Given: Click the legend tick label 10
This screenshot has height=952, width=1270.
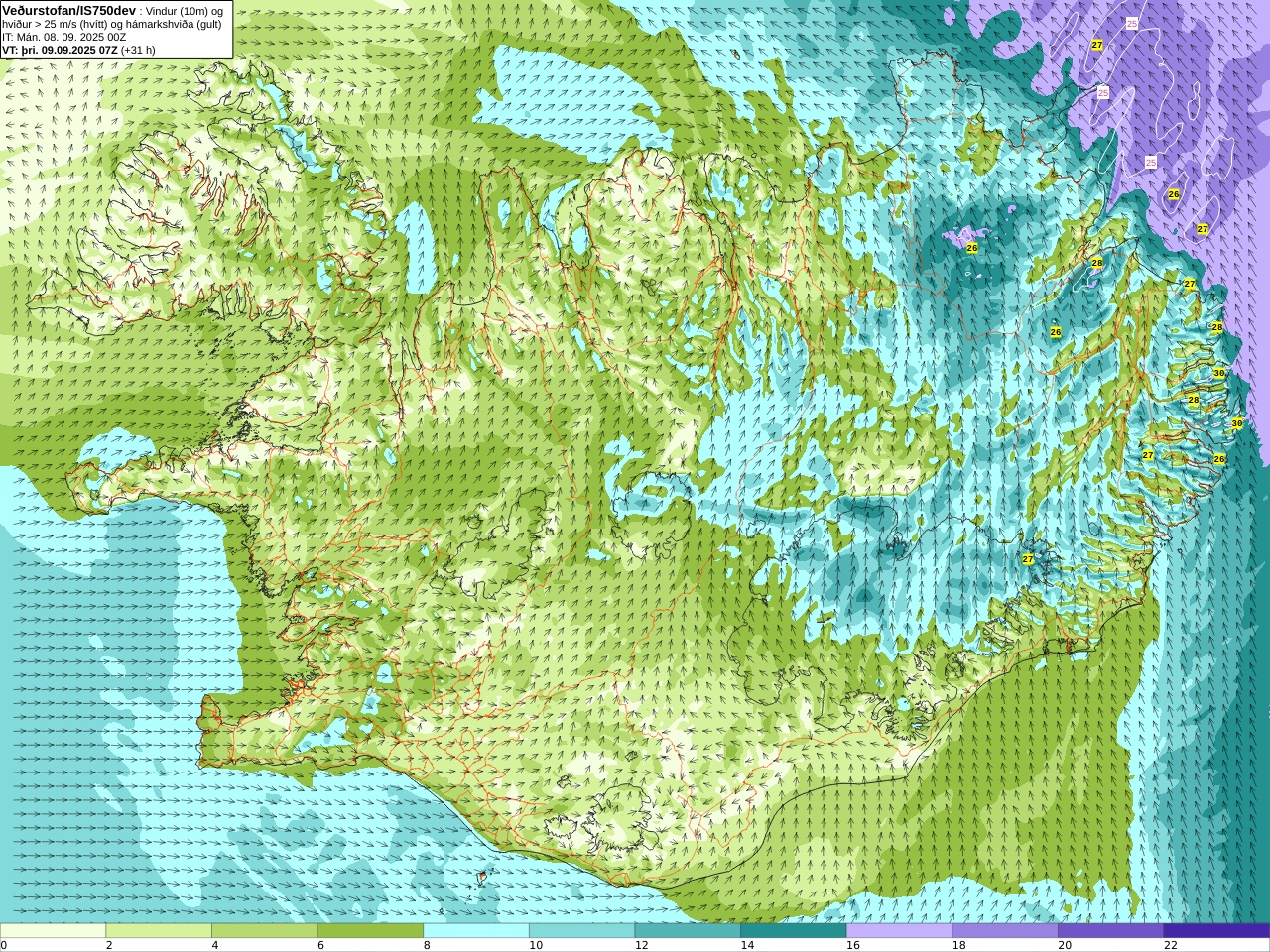Looking at the screenshot, I should coord(536,945).
